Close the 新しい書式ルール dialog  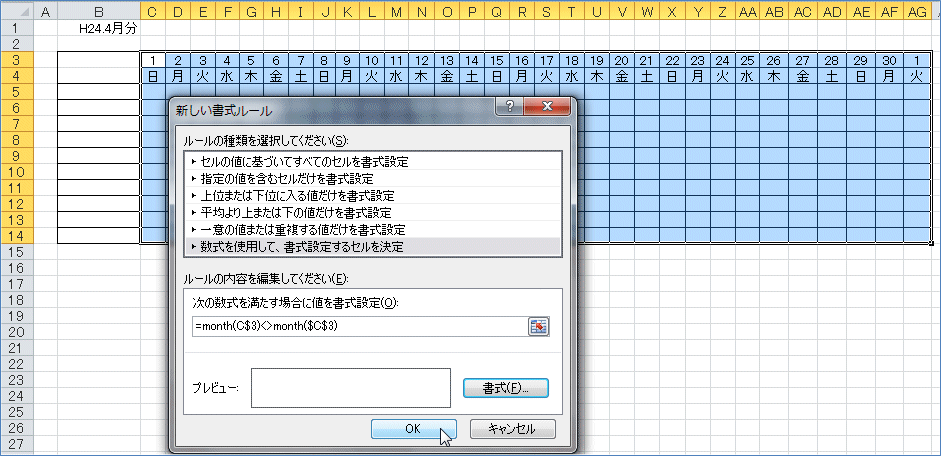click(547, 107)
